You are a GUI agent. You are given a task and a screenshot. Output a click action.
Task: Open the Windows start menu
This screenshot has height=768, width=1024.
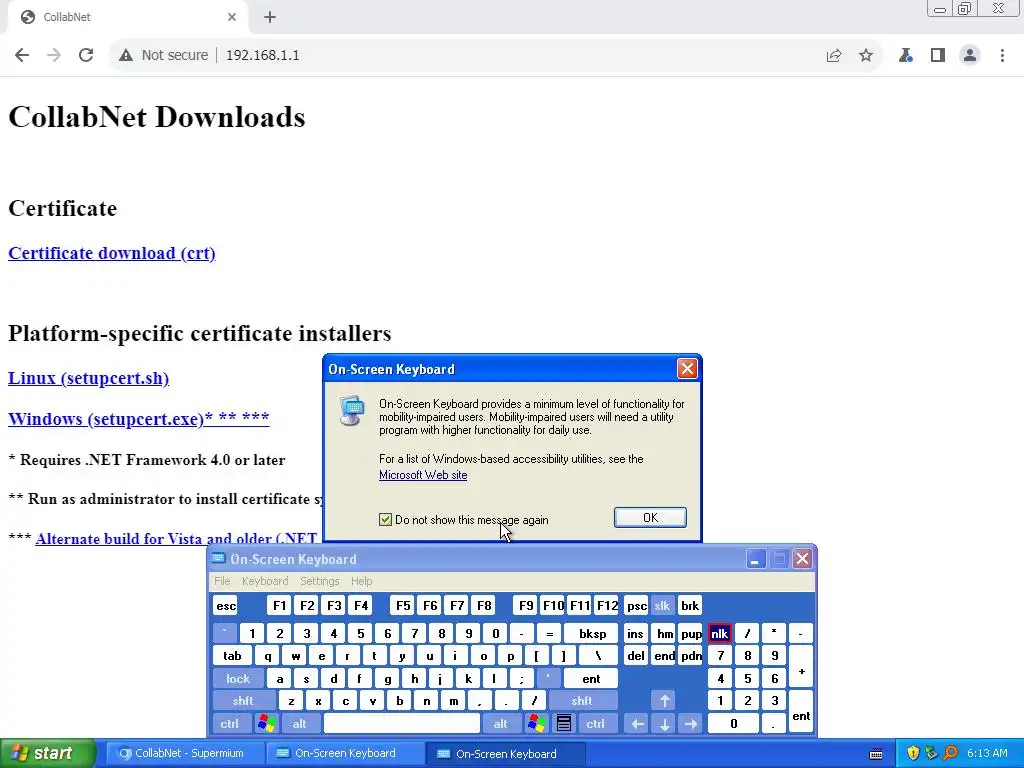[x=47, y=754]
